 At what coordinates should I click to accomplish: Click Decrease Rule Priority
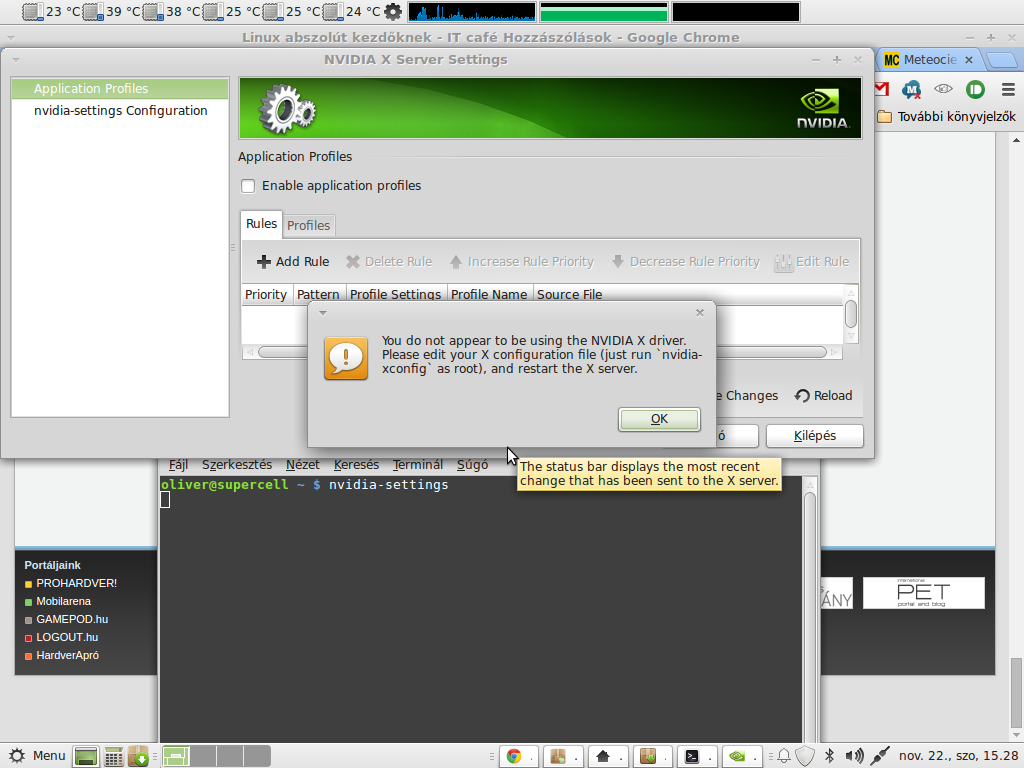pos(685,261)
